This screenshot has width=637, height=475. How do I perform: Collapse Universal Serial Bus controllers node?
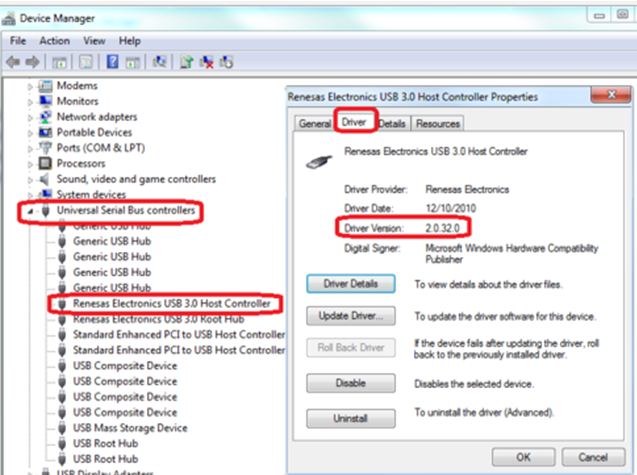[x=30, y=211]
